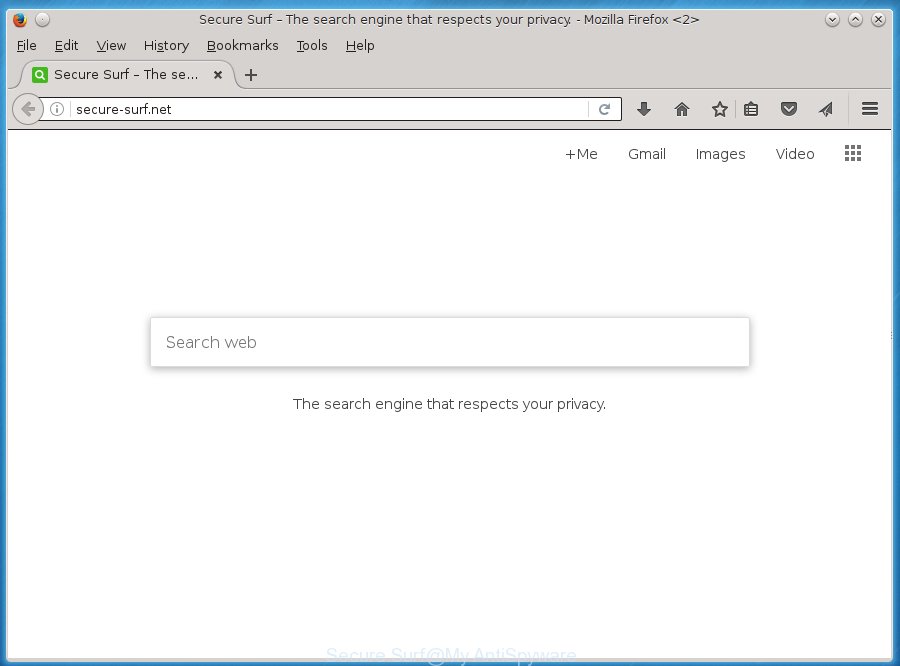Click the privacy tagline text below search

pos(449,404)
